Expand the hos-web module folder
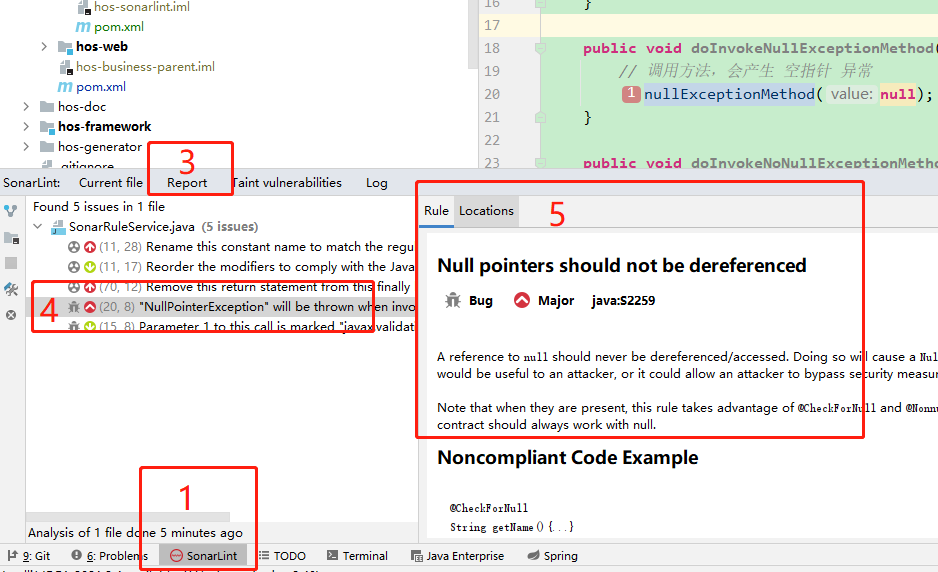This screenshot has width=938, height=572. click(44, 46)
